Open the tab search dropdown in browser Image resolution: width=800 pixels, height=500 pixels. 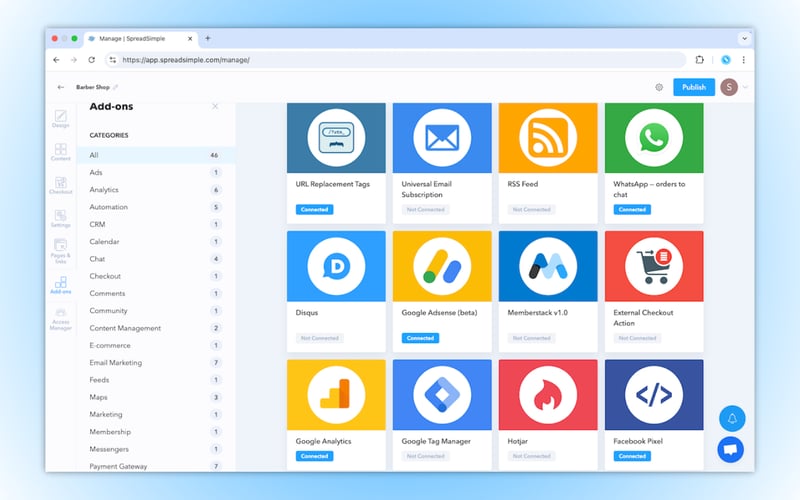pos(744,38)
